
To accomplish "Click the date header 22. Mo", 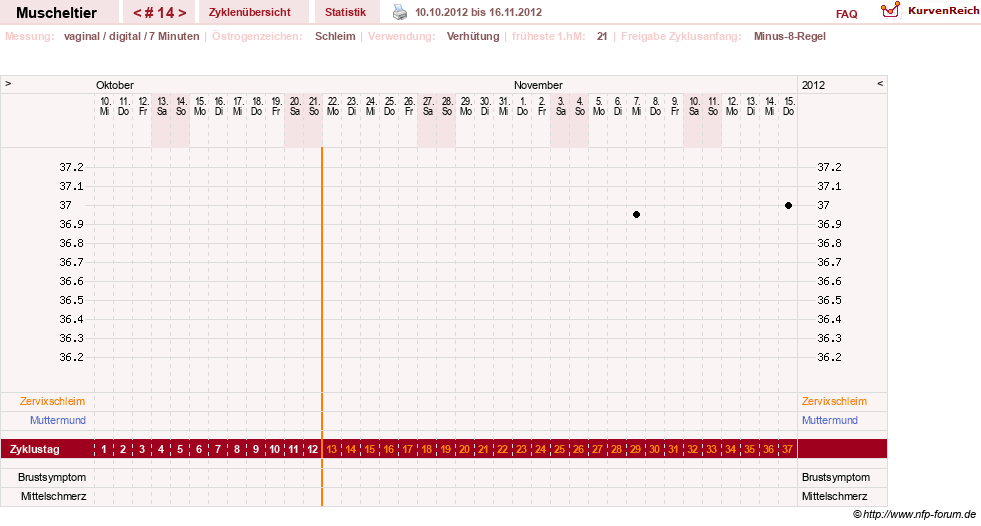I will (x=333, y=106).
